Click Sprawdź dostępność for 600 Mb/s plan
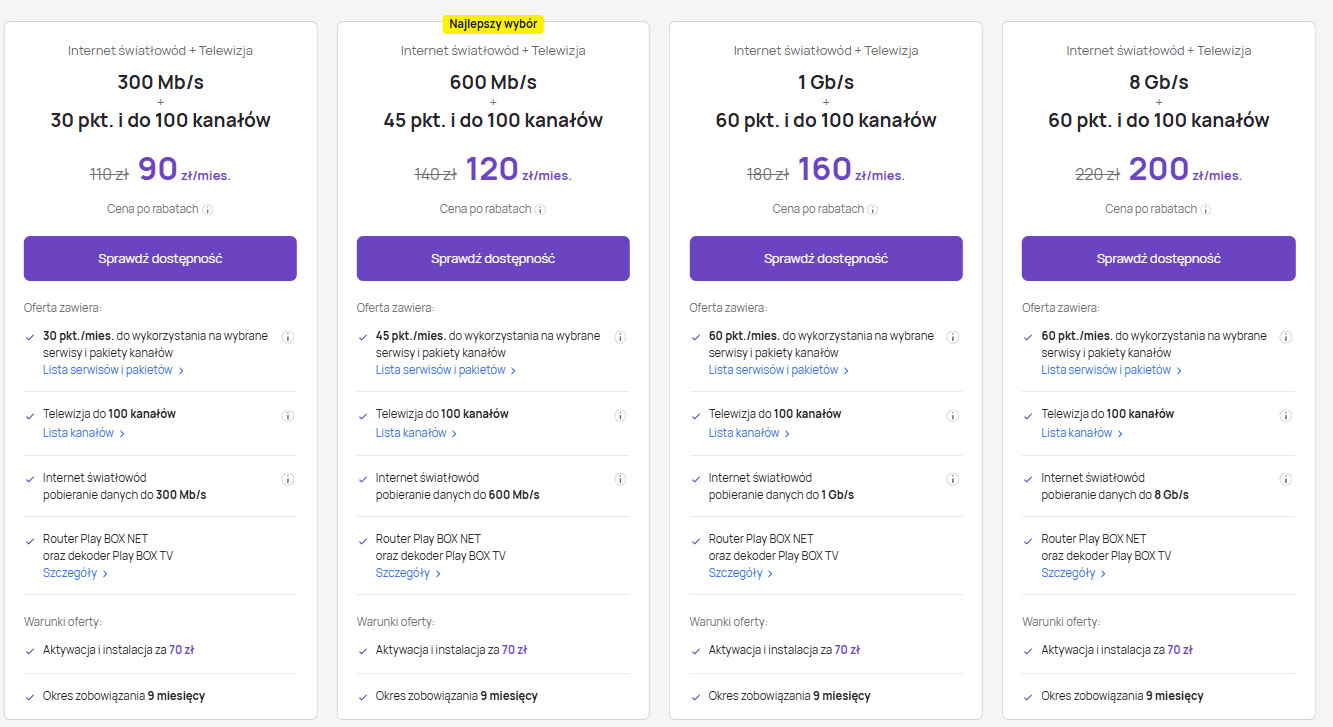Screen dimensions: 1333x727 click(493, 258)
